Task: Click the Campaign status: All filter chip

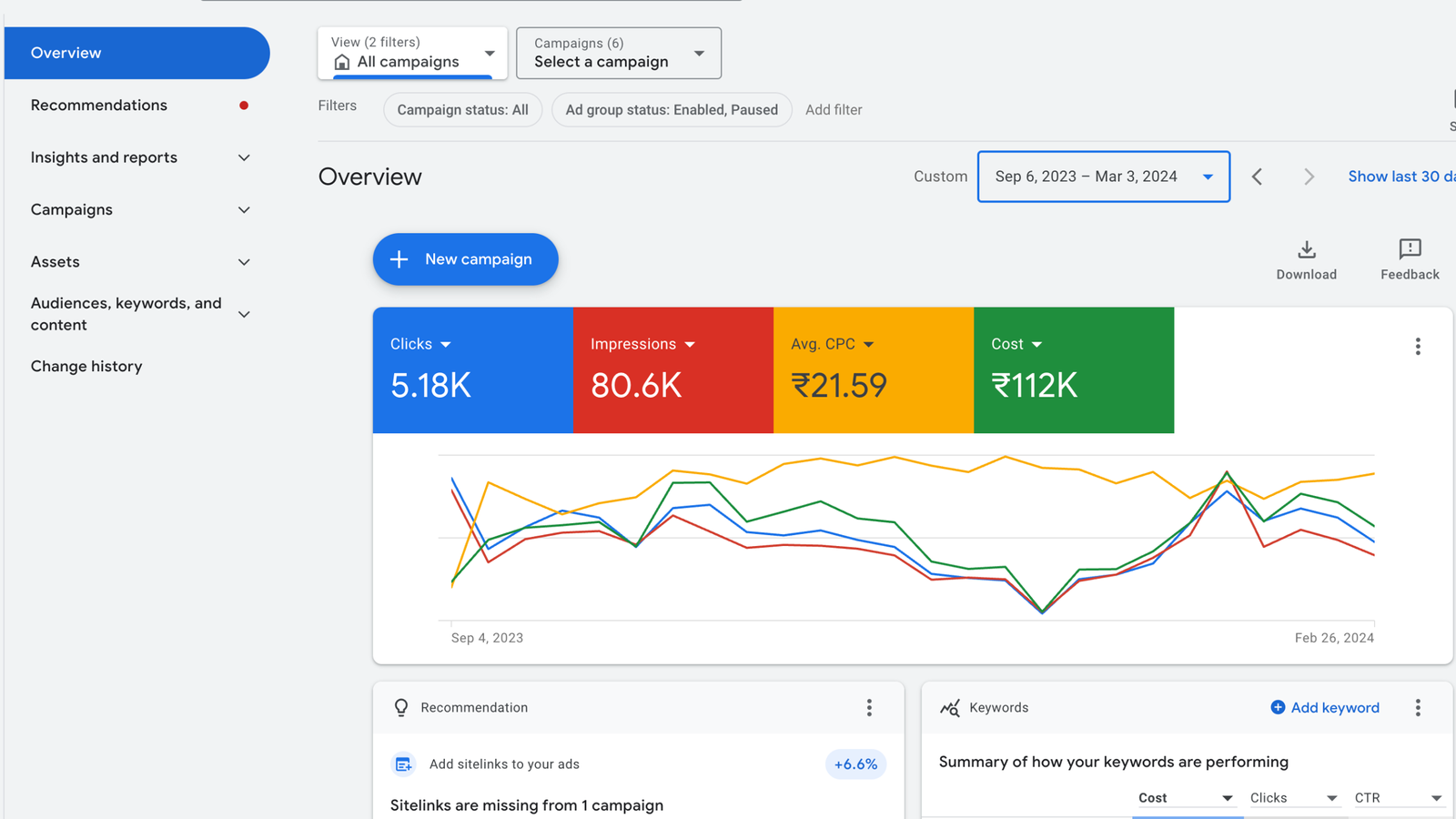Action: [x=462, y=110]
